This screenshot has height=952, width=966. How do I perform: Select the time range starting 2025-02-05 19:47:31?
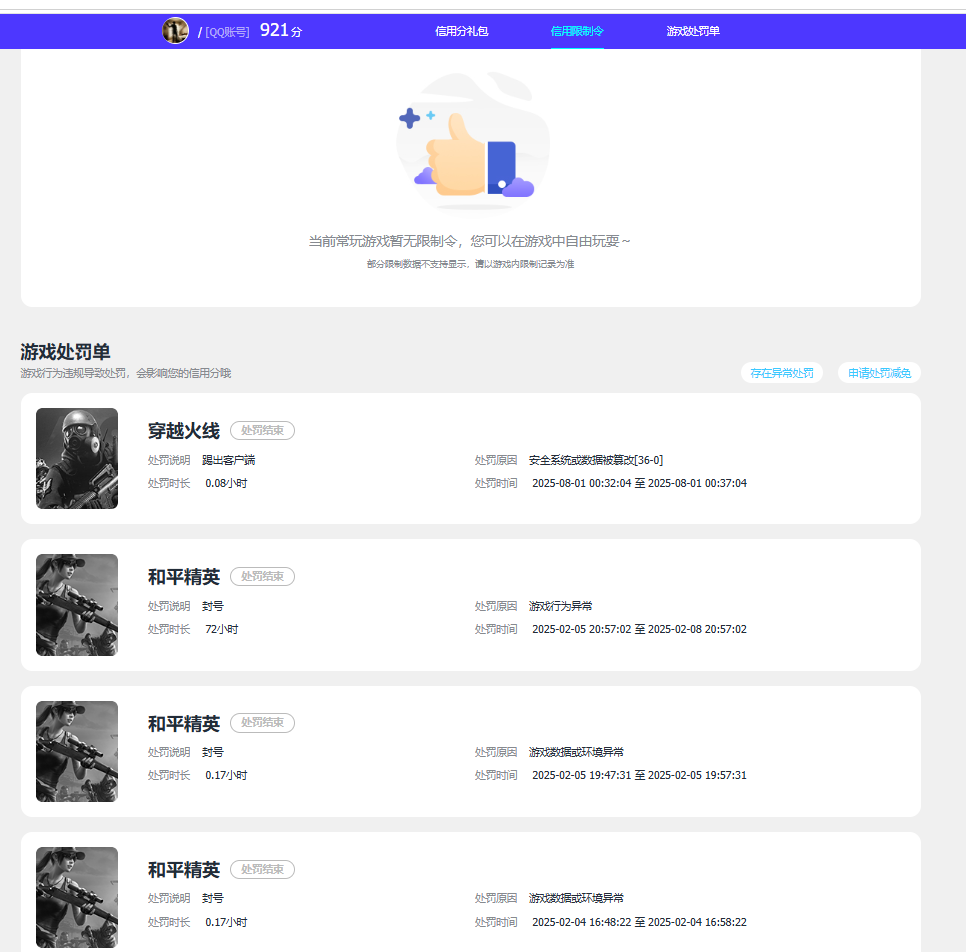point(639,775)
